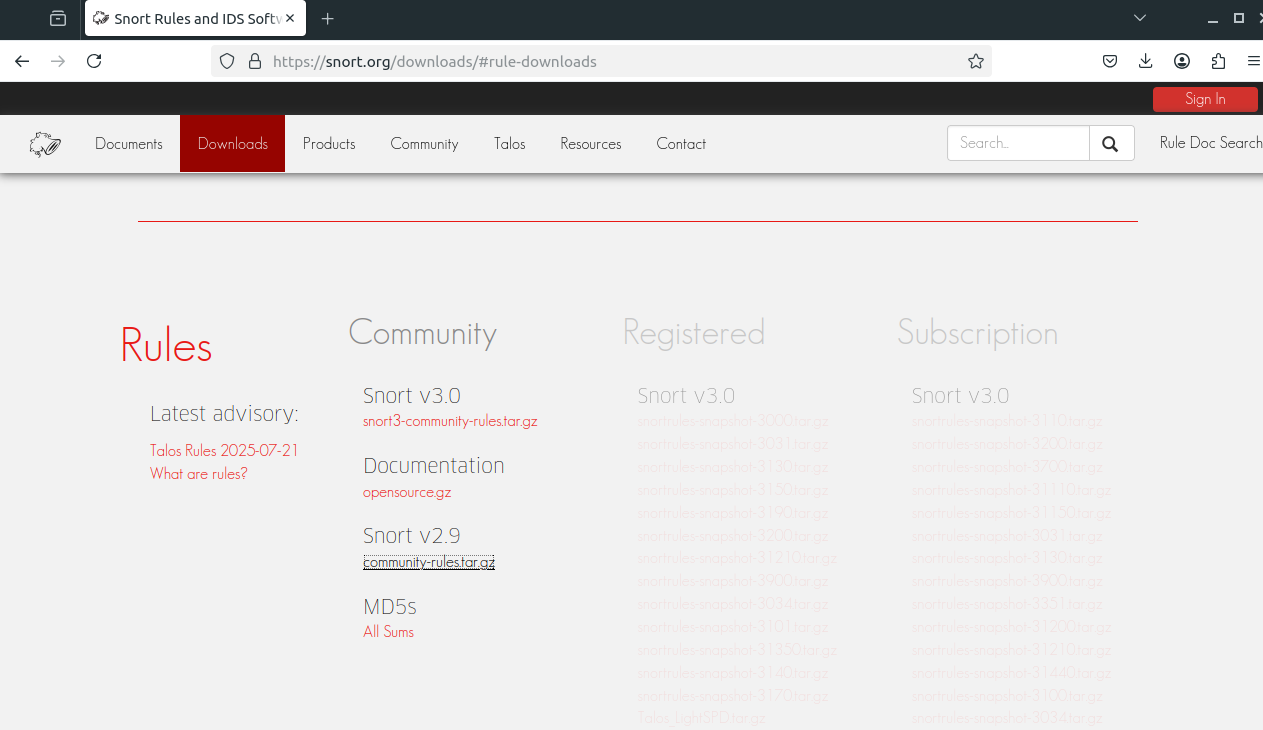
Task: Click the site Search input field
Action: [1018, 143]
